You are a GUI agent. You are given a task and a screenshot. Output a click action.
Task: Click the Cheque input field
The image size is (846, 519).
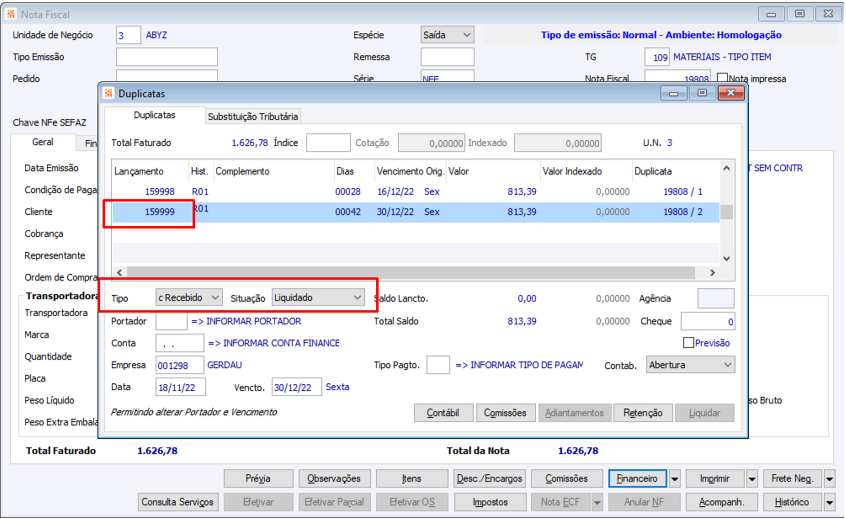(x=707, y=321)
